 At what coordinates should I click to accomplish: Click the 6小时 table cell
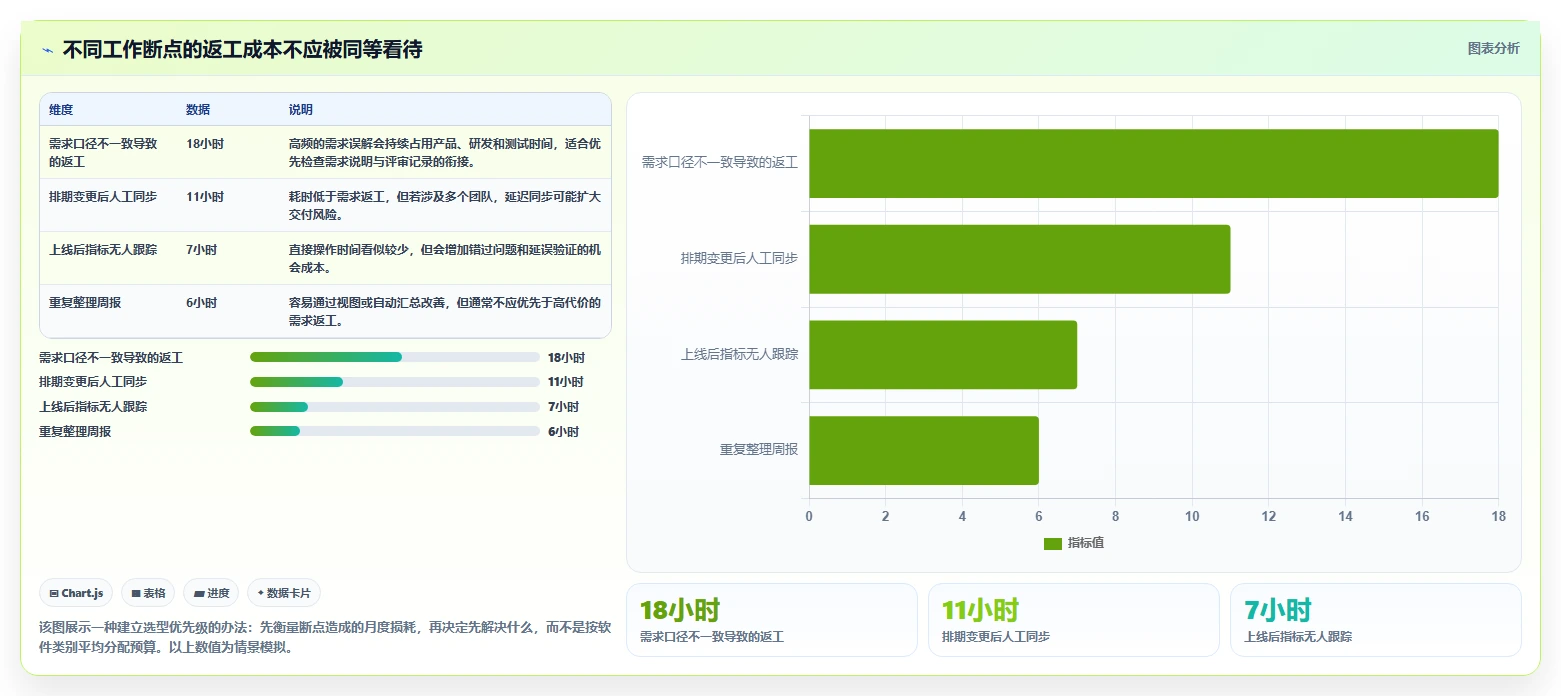point(201,303)
